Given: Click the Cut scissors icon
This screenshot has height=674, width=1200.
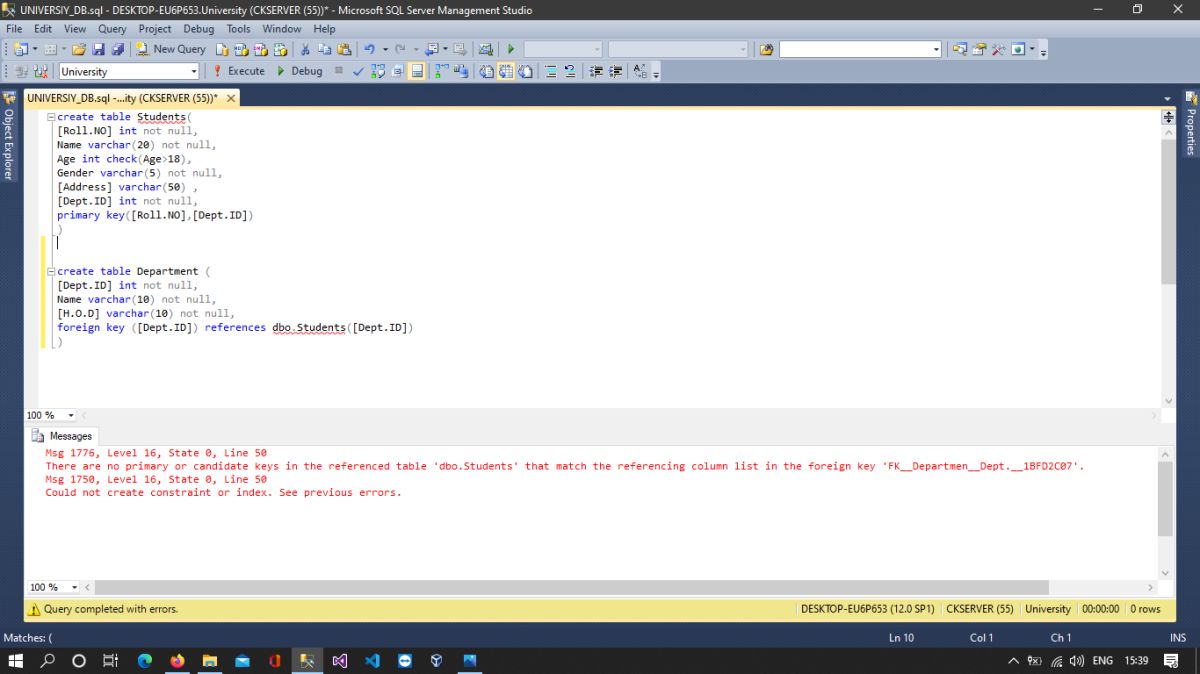Looking at the screenshot, I should (305, 49).
